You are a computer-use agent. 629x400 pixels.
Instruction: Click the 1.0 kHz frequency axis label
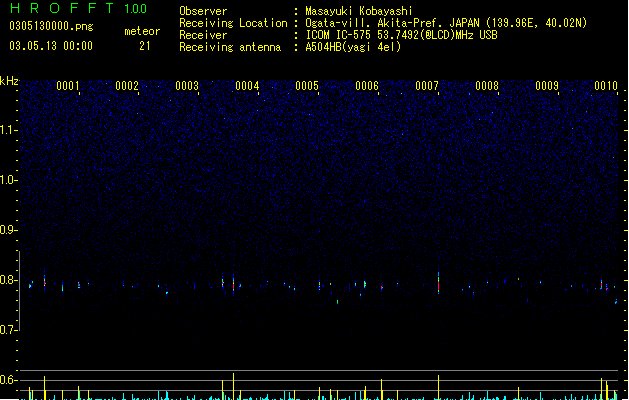pyautogui.click(x=8, y=180)
